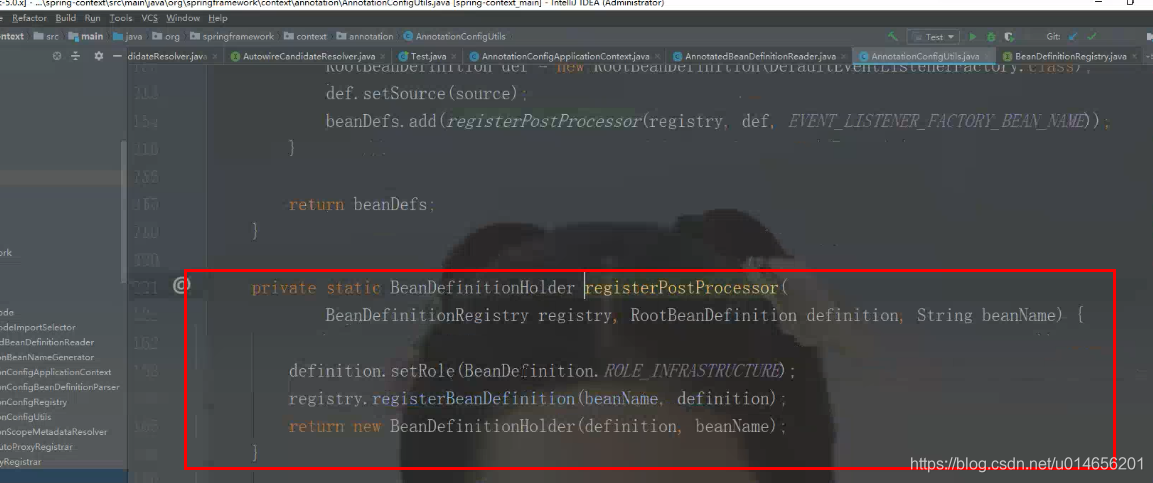1153x483 pixels.
Task: Click main in the breadcrumb bar
Action: (86, 37)
